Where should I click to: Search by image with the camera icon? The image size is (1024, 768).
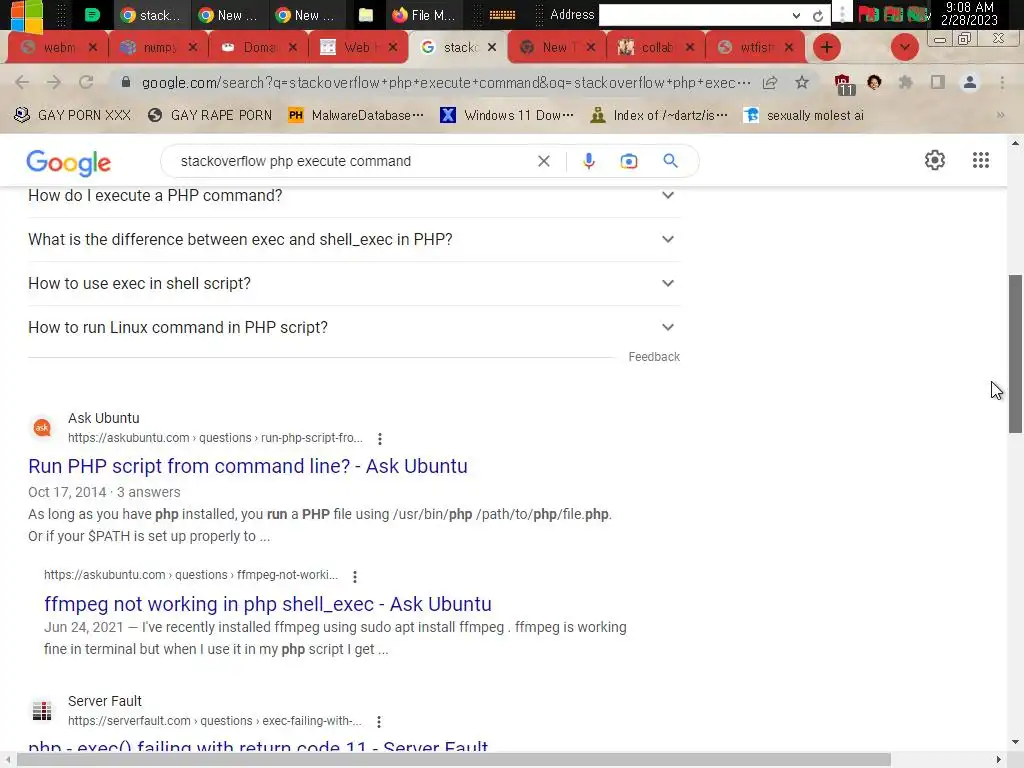[x=628, y=161]
